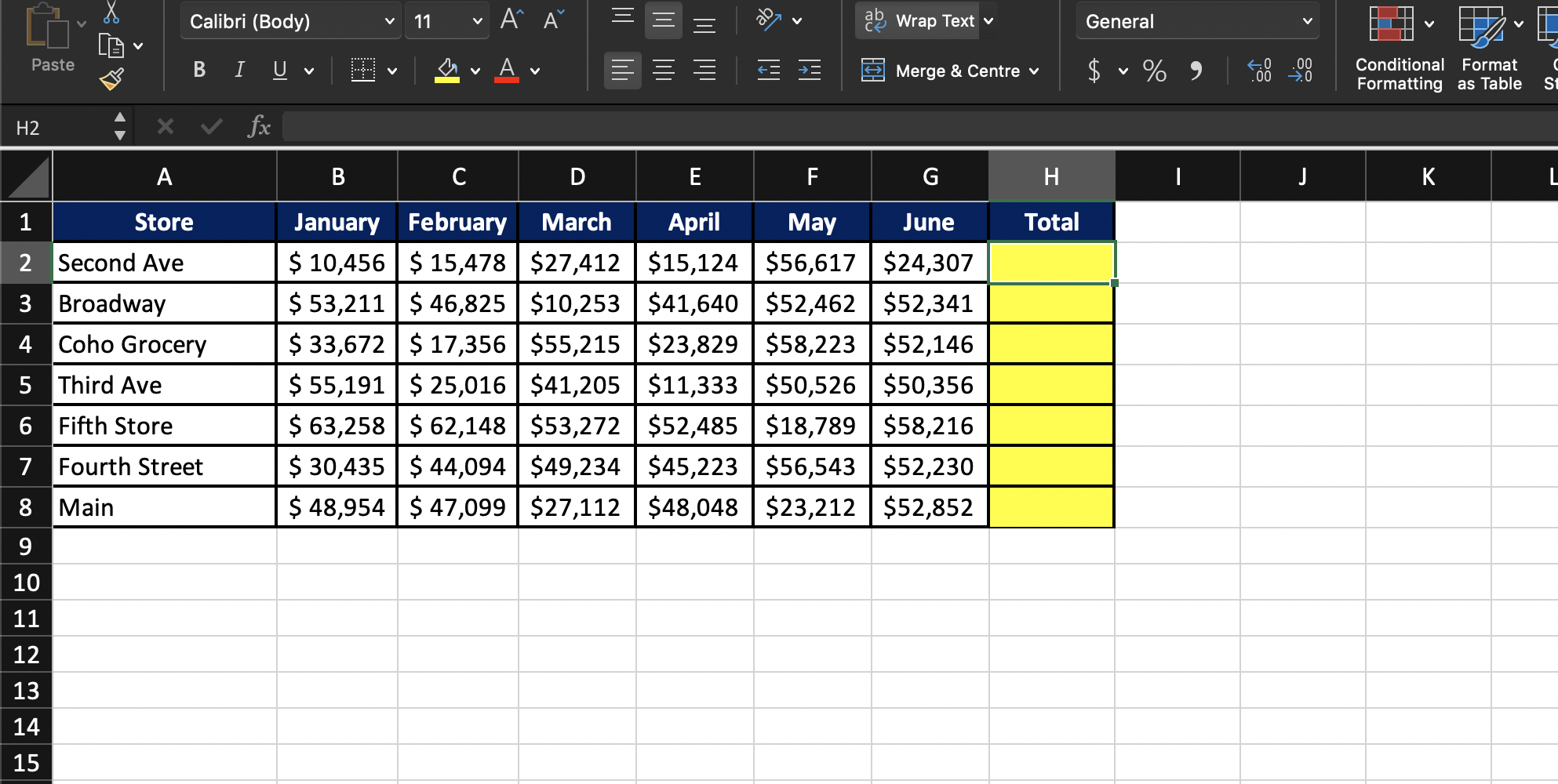Expand the Paste options arrow

82,24
